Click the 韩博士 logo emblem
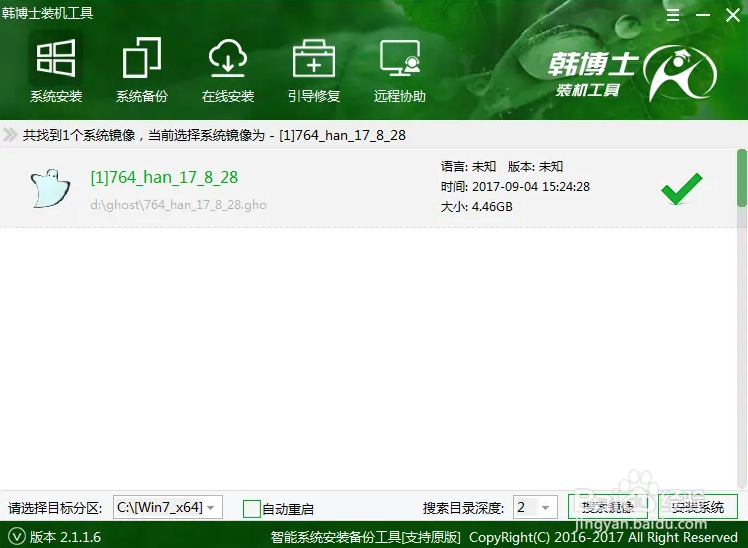 point(679,72)
